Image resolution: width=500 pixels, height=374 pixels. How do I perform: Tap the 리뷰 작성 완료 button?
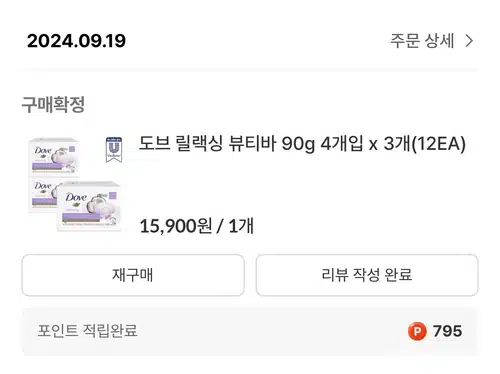367,275
